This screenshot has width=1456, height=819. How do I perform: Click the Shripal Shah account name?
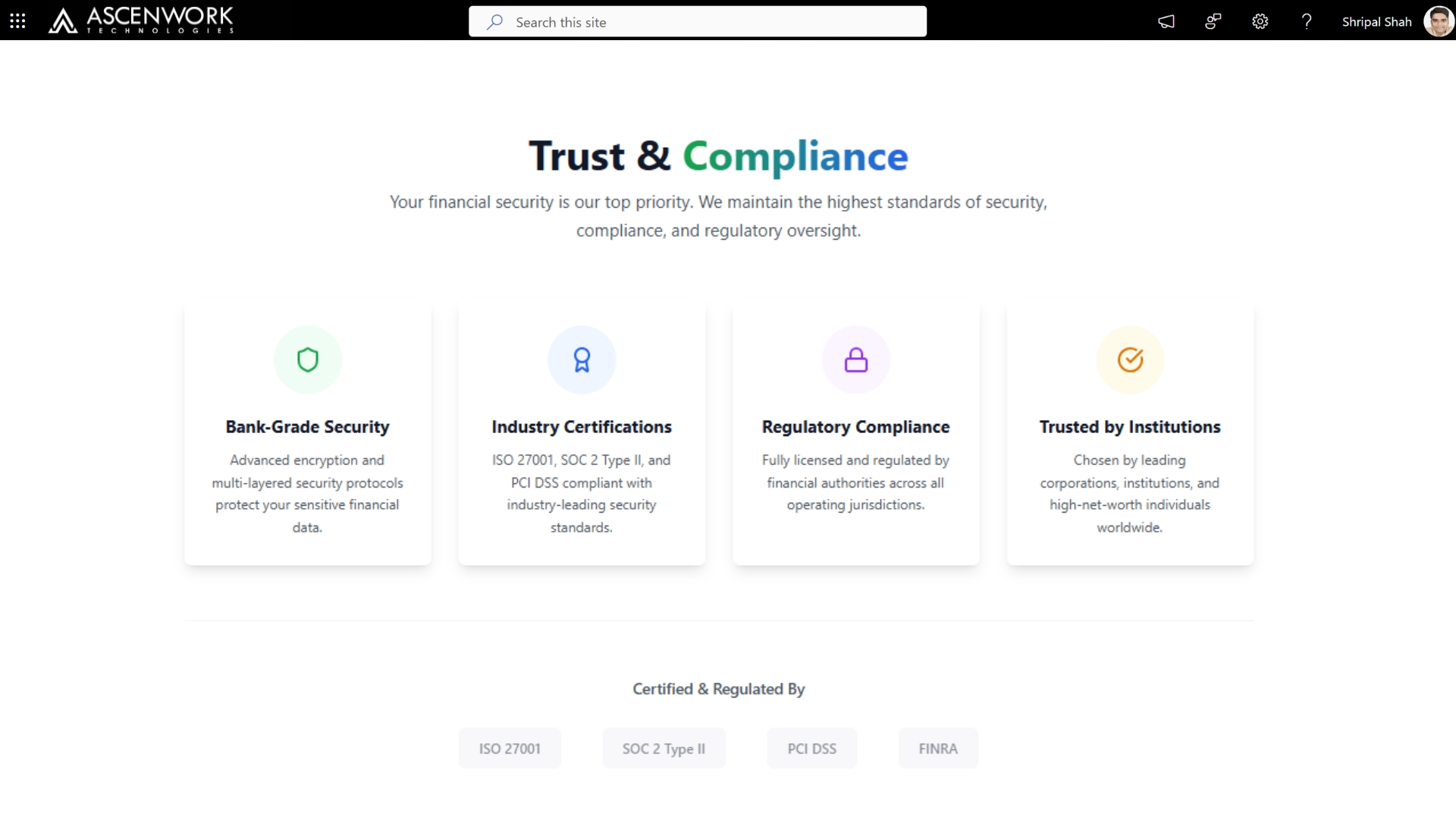click(x=1376, y=22)
